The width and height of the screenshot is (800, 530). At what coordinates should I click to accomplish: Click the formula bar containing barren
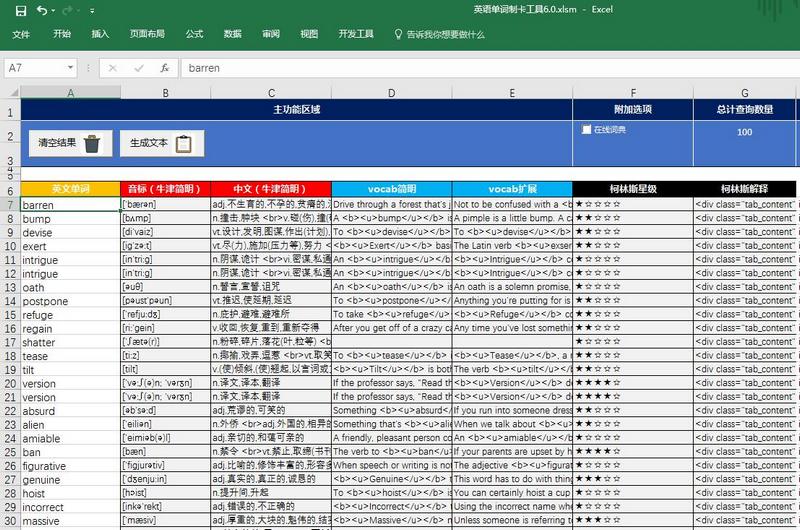pyautogui.click(x=480, y=68)
